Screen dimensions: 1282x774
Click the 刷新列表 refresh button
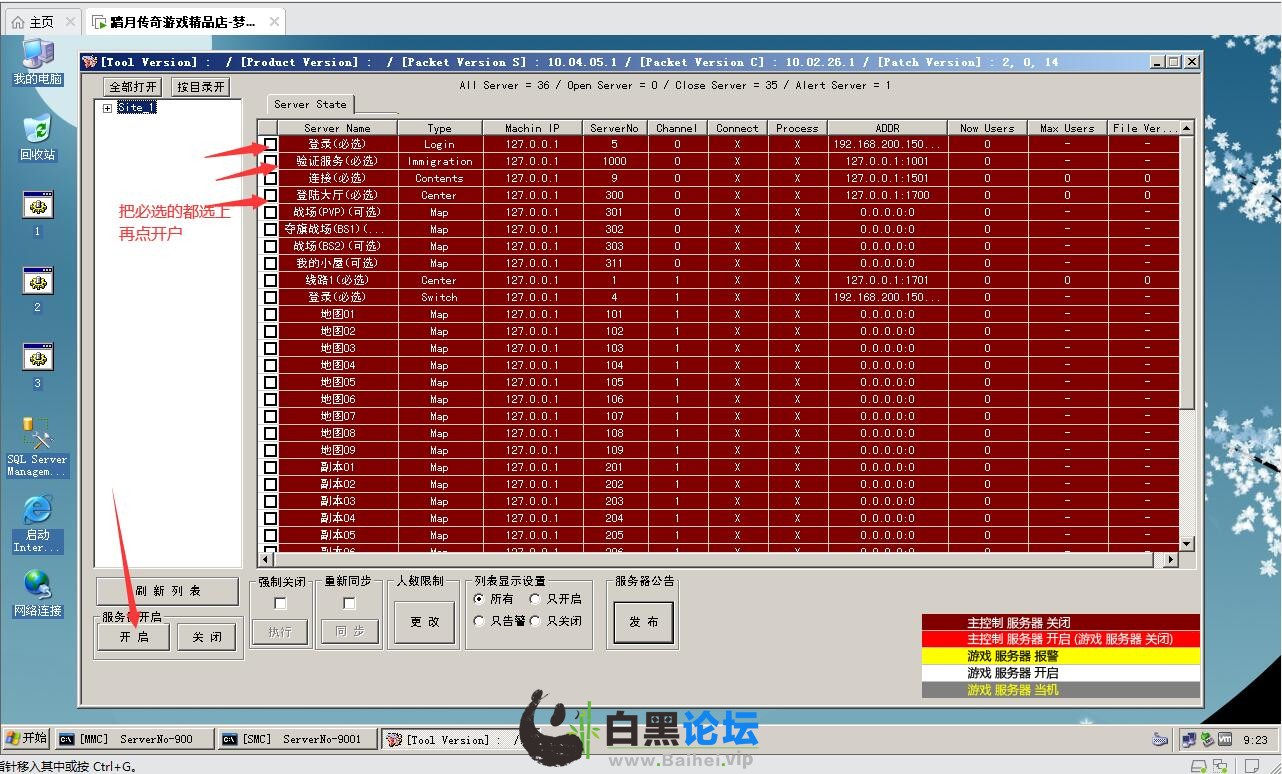pos(168,590)
